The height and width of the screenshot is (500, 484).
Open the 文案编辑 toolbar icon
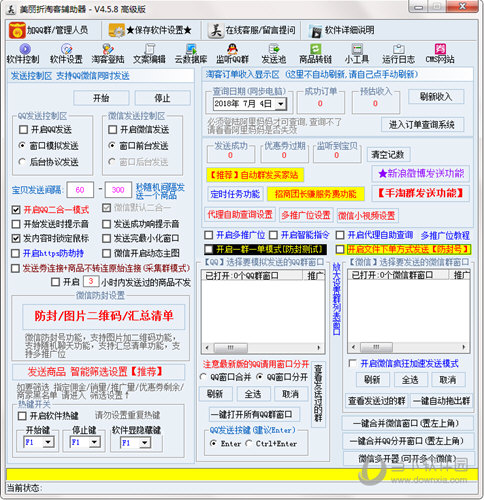click(149, 49)
